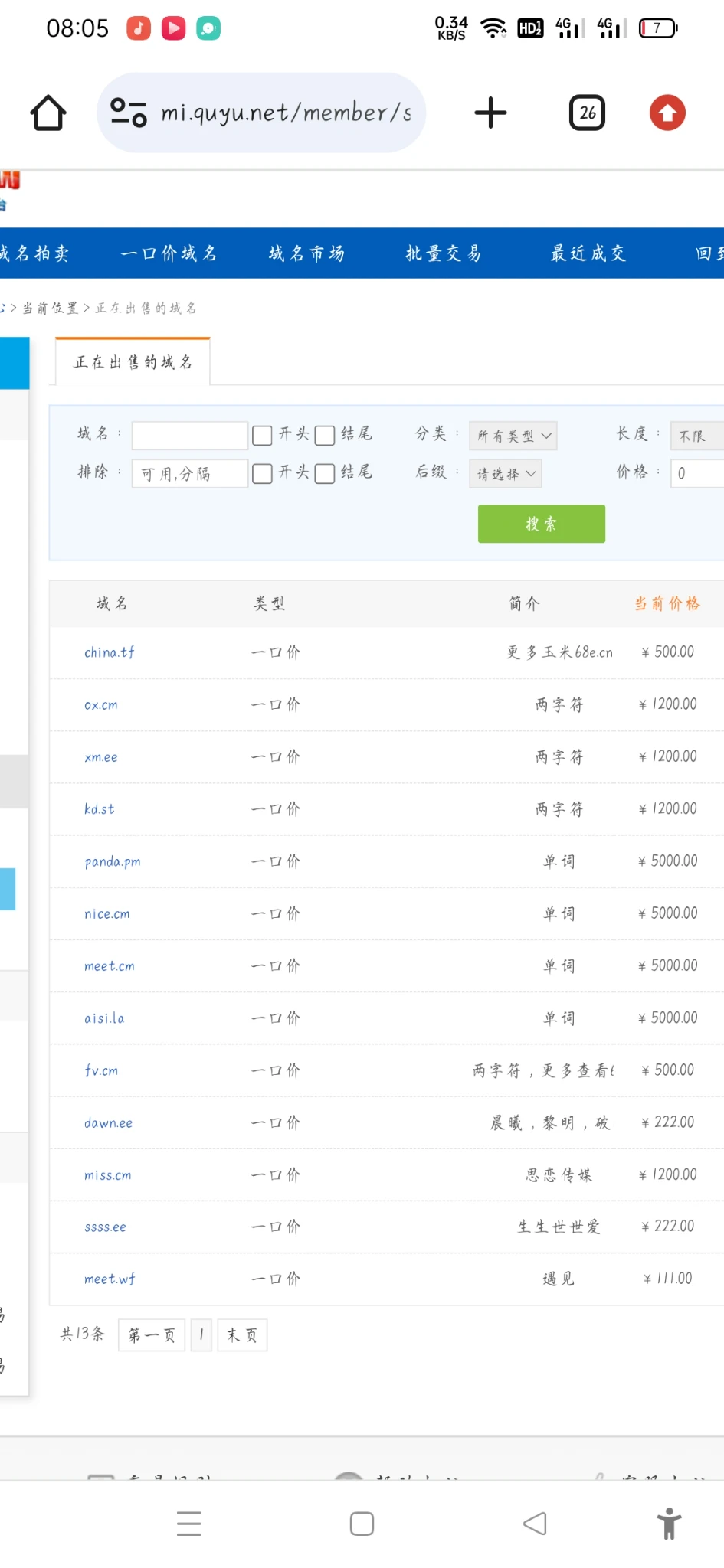The height and width of the screenshot is (1568, 724).
Task: Tap the red upload arrow icon
Action: coord(667,113)
